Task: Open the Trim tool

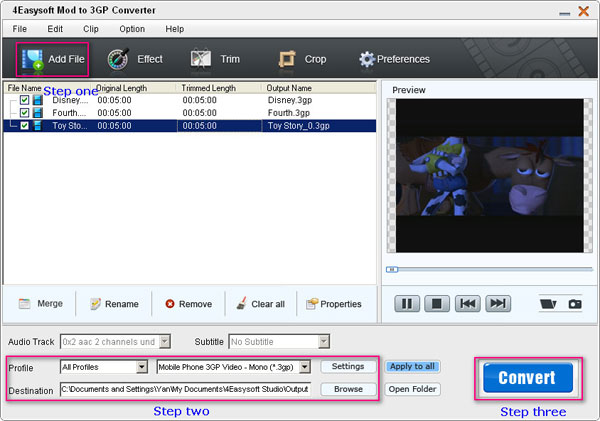Action: point(215,59)
